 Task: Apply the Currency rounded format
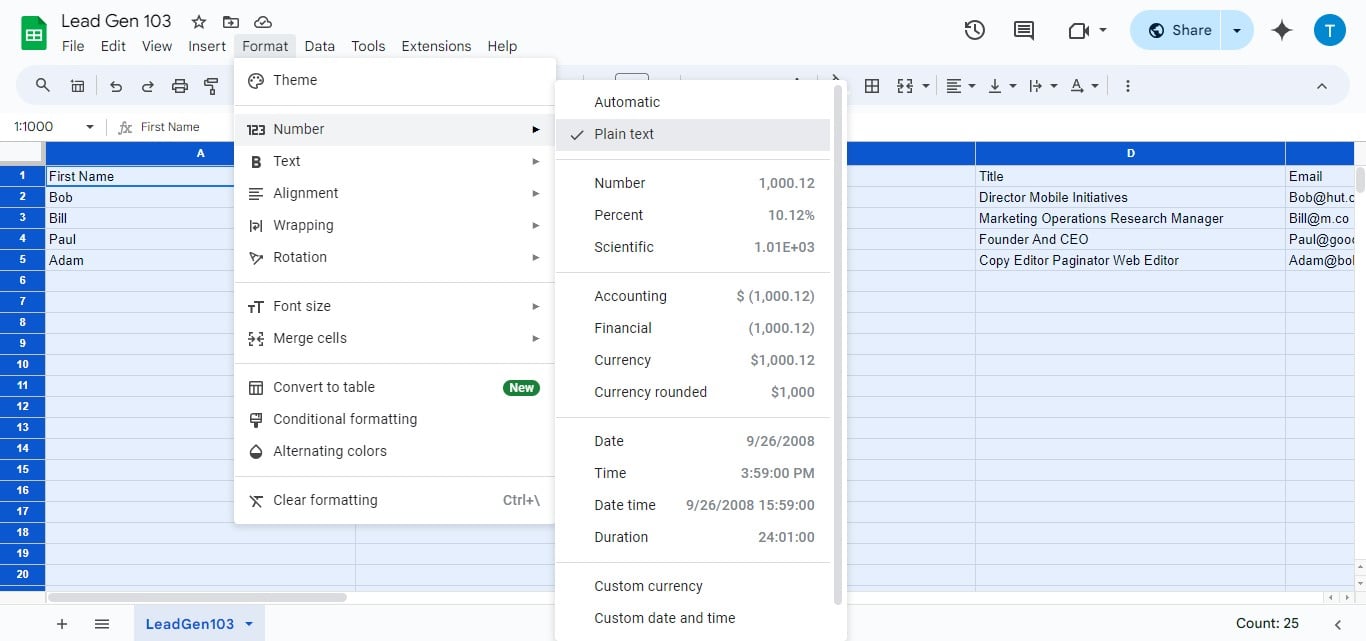[x=650, y=392]
